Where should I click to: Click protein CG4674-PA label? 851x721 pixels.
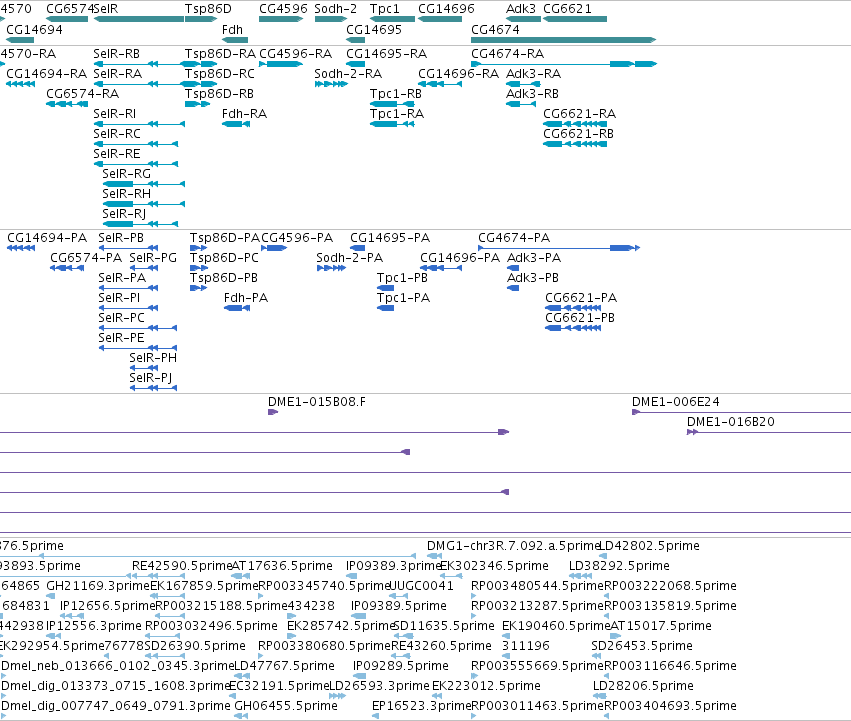[x=514, y=238]
